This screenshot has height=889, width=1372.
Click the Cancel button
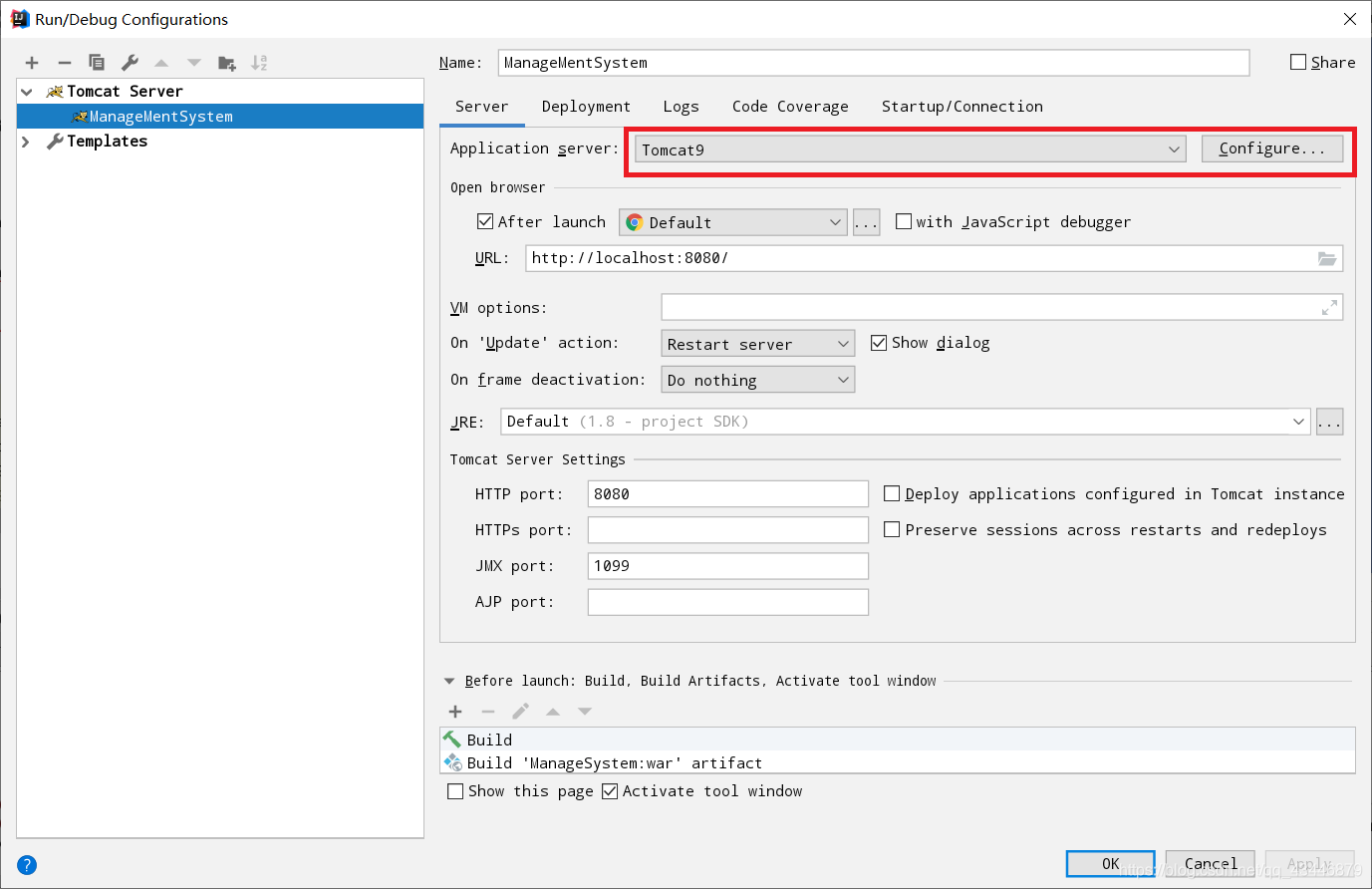click(x=1210, y=864)
